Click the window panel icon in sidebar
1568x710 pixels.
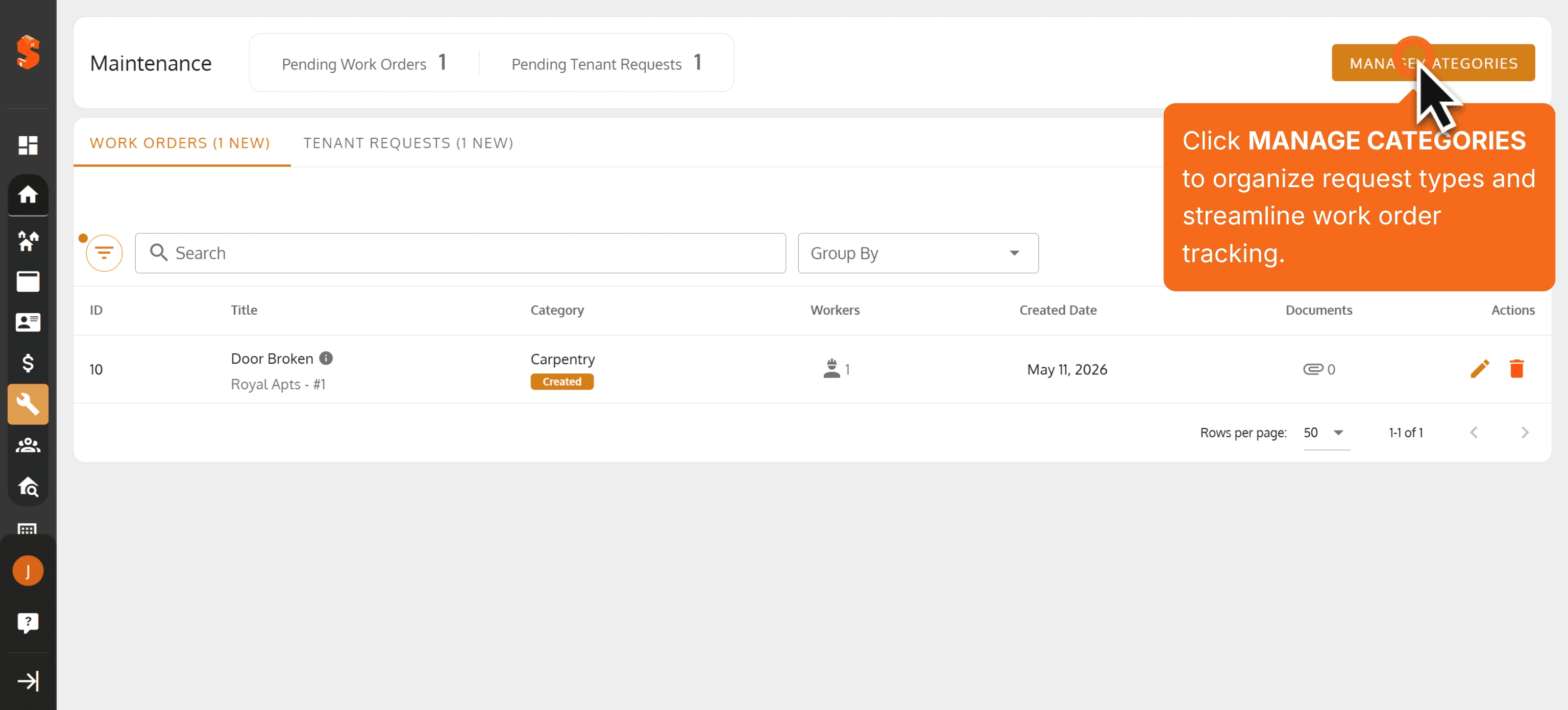coord(28,281)
